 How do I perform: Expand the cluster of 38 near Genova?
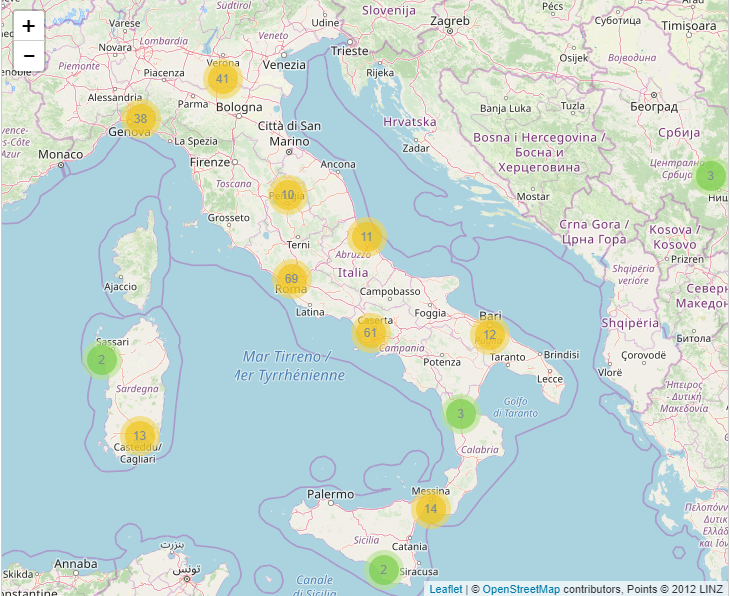point(141,118)
